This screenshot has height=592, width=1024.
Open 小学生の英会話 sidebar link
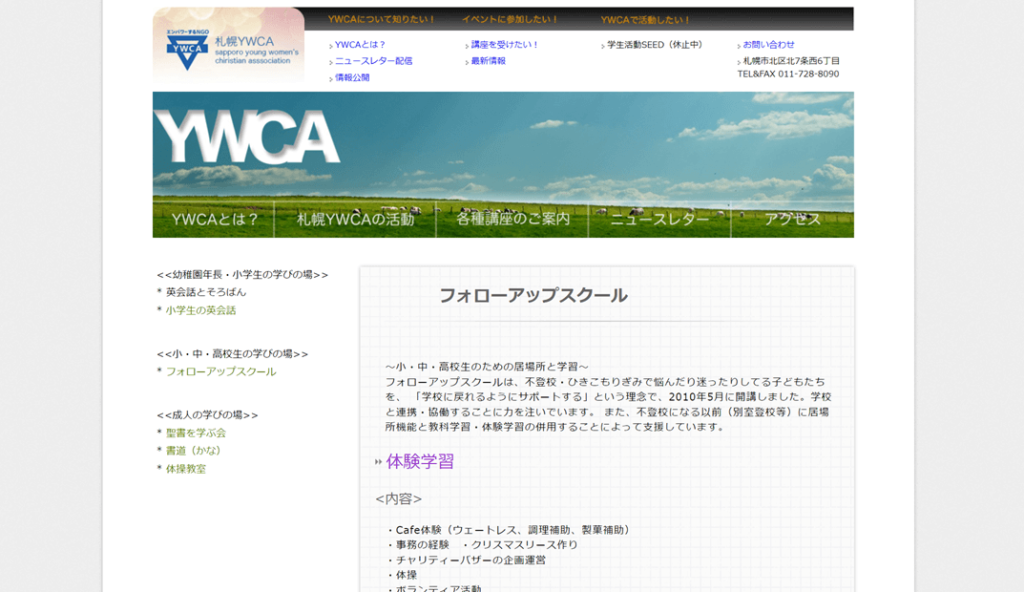(x=200, y=310)
